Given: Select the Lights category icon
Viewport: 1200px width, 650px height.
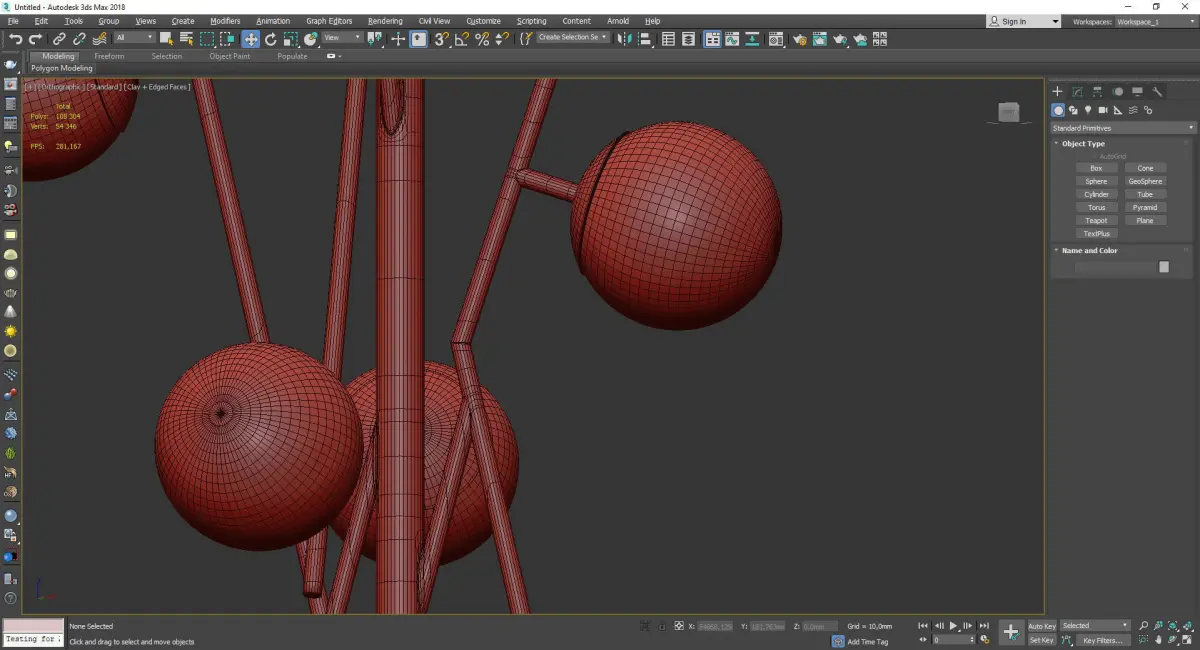Looking at the screenshot, I should pos(1087,110).
